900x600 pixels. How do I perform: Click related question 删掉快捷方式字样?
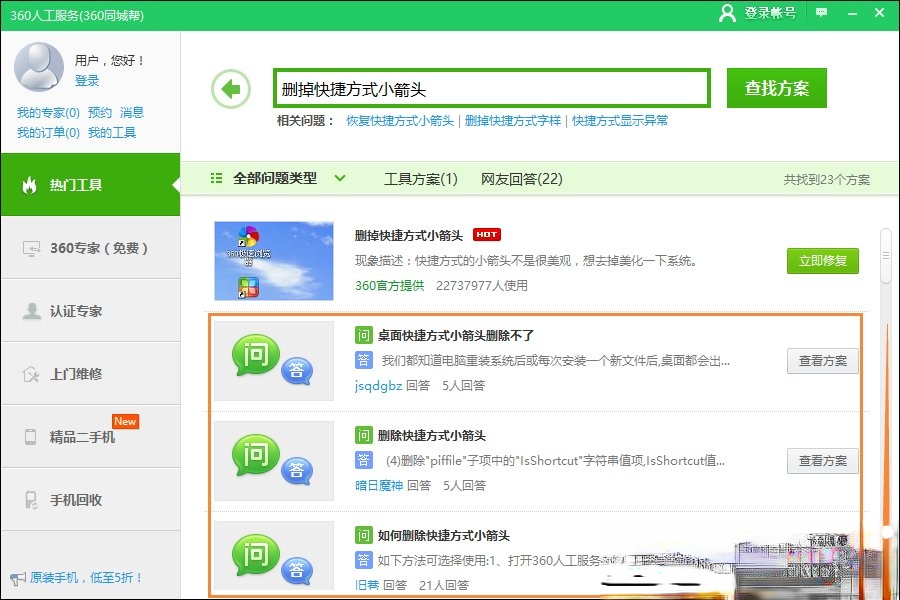point(513,121)
